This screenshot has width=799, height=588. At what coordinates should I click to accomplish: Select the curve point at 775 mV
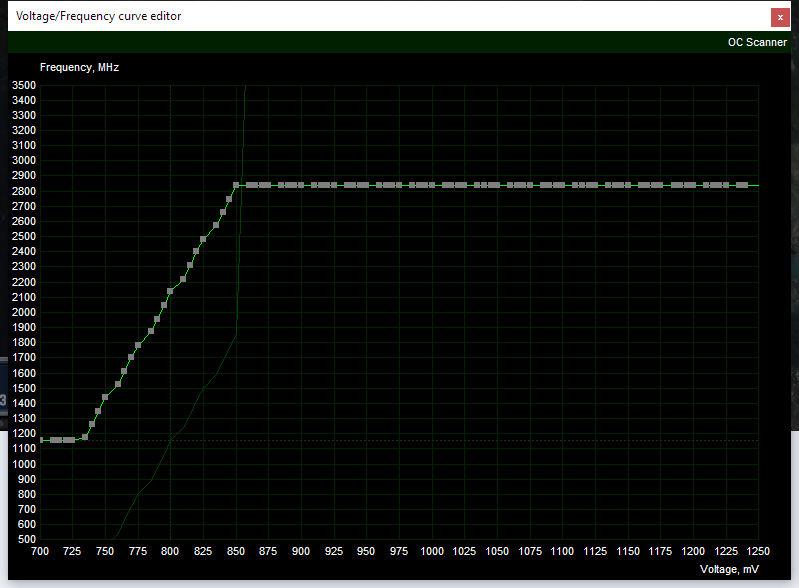coord(138,345)
